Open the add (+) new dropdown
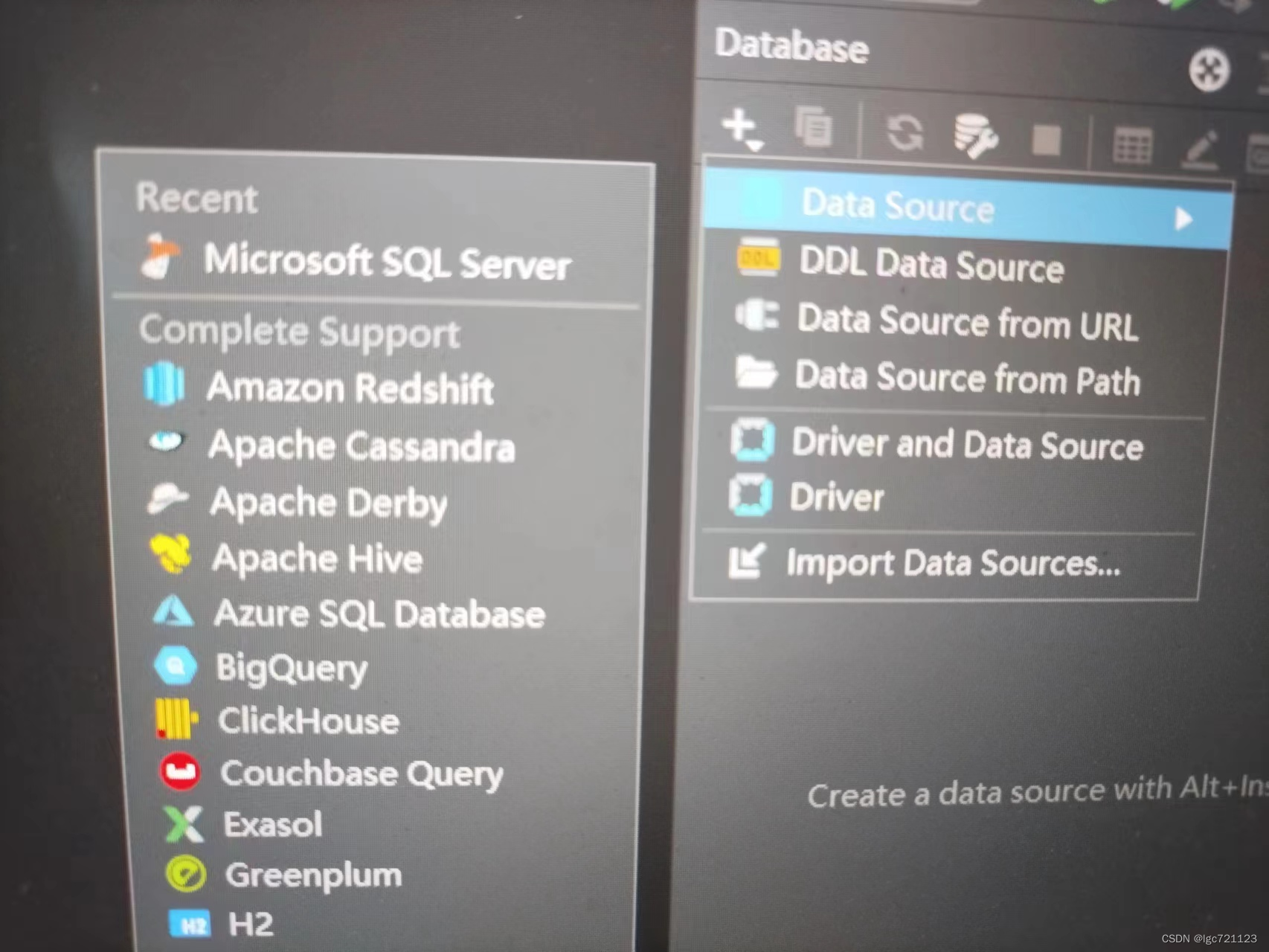The height and width of the screenshot is (952, 1269). click(742, 129)
